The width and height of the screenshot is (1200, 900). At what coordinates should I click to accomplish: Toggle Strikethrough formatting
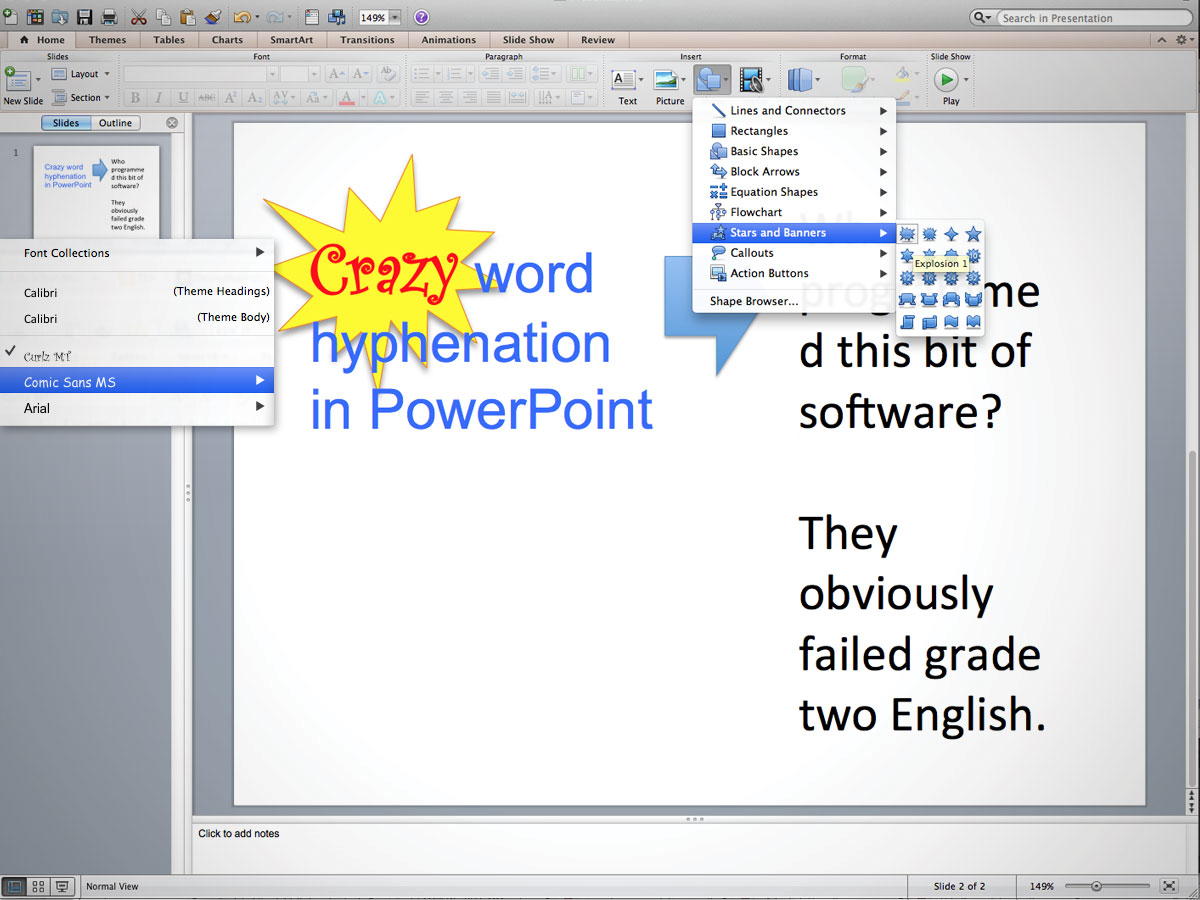[207, 98]
